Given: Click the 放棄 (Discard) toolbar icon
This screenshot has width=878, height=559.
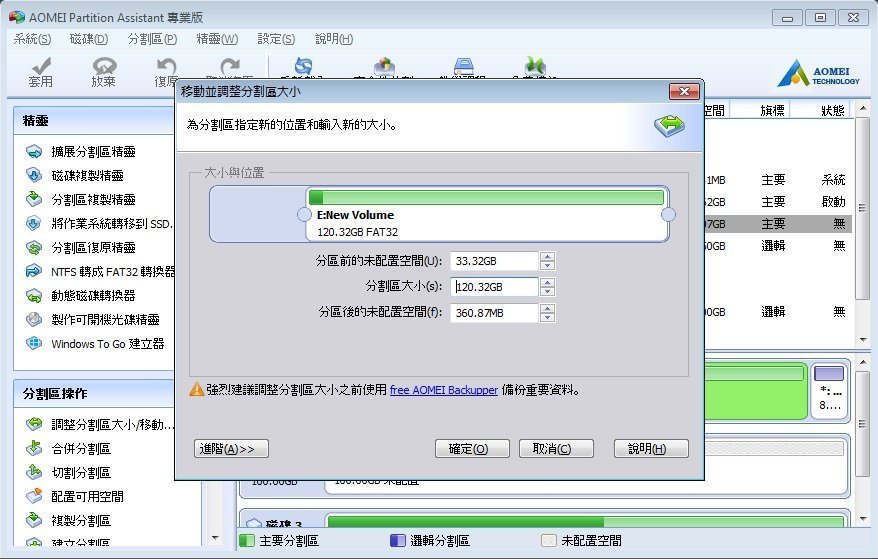Looking at the screenshot, I should click(x=104, y=72).
